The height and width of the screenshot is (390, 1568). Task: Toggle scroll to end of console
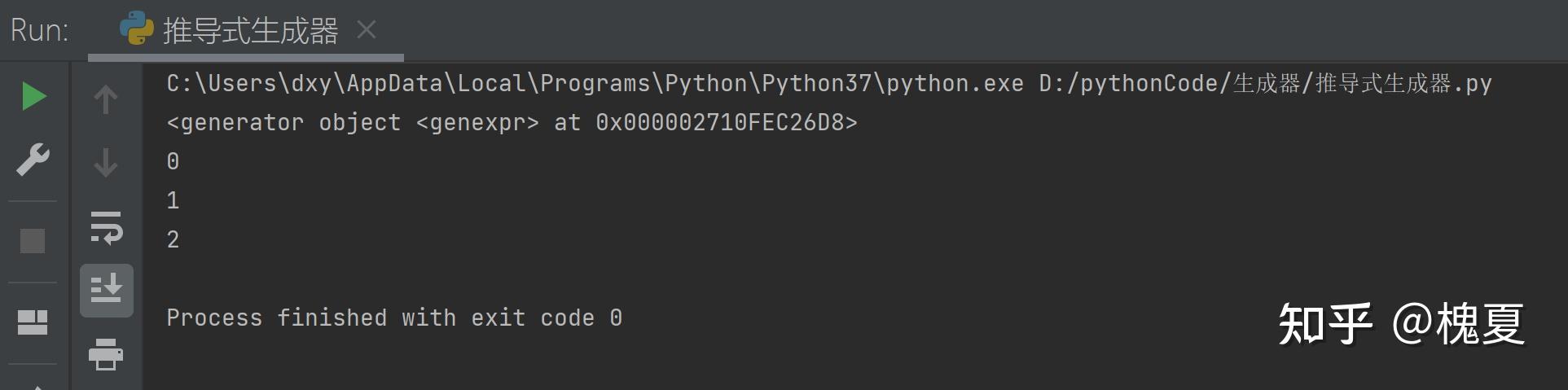[107, 291]
